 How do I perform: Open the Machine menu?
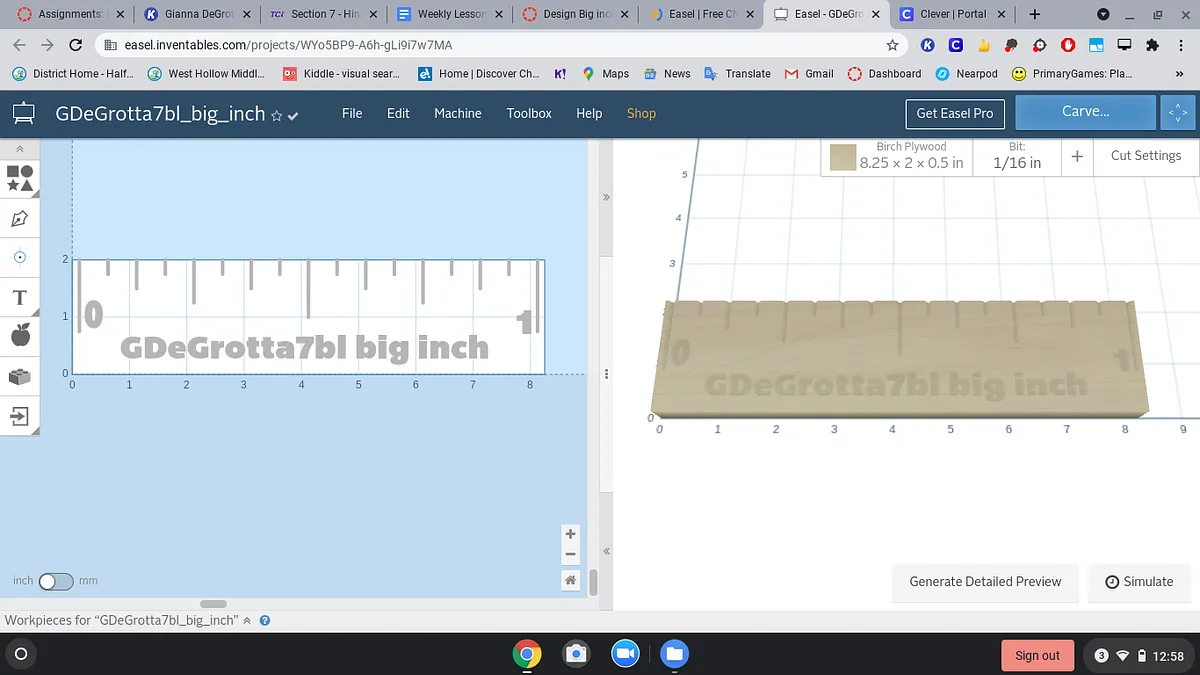pos(457,113)
